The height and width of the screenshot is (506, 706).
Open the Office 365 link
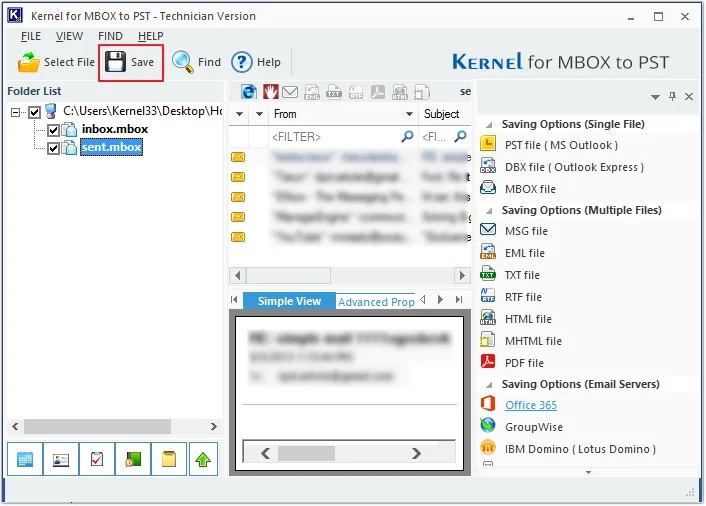[x=531, y=405]
